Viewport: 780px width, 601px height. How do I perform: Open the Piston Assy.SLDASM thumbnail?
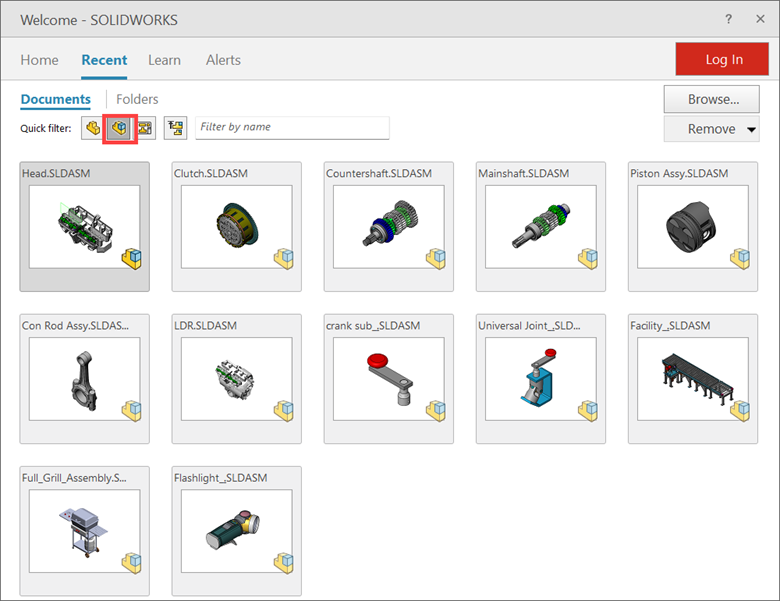point(693,227)
